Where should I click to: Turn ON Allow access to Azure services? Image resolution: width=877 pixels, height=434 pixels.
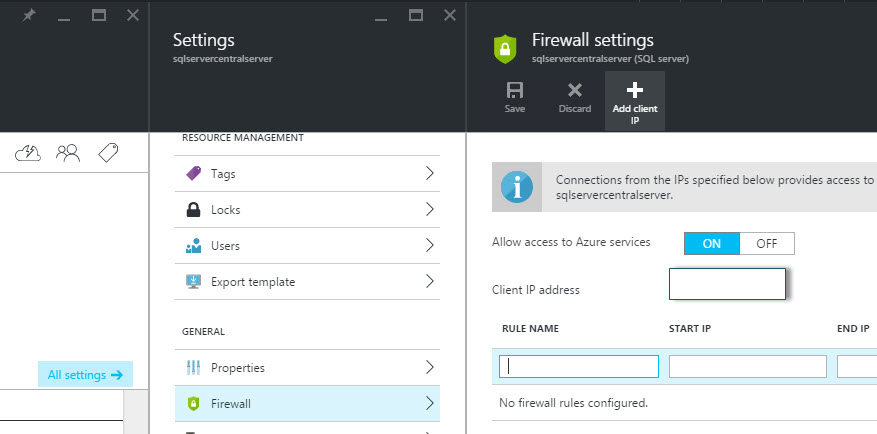pos(712,243)
